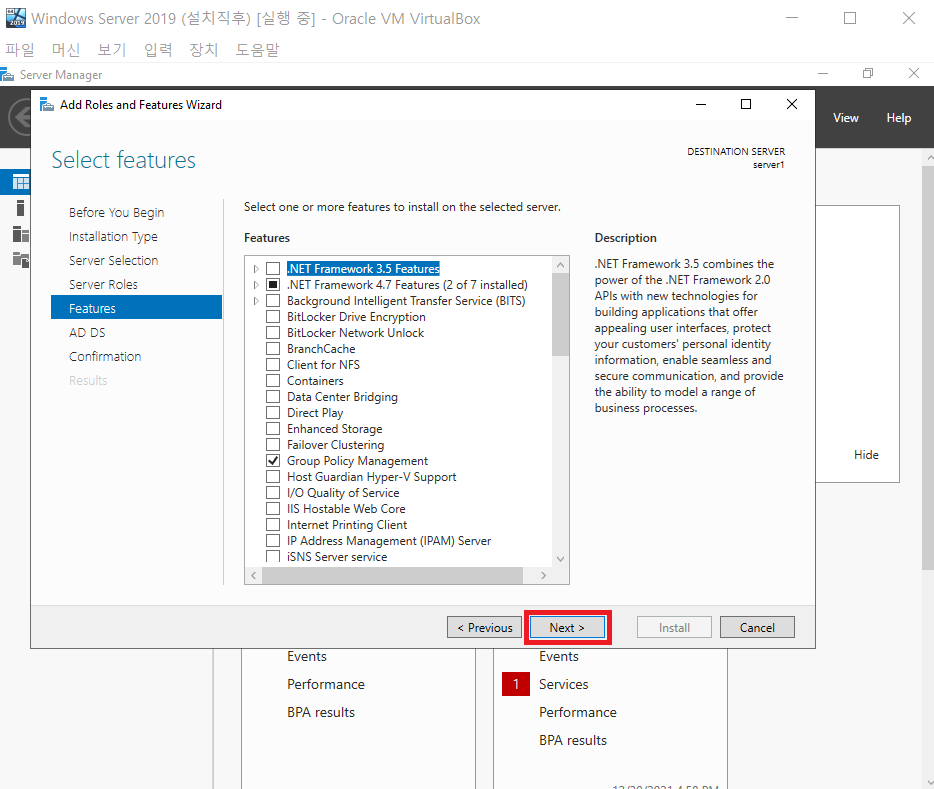Click the Previous button in the wizard

click(x=484, y=628)
